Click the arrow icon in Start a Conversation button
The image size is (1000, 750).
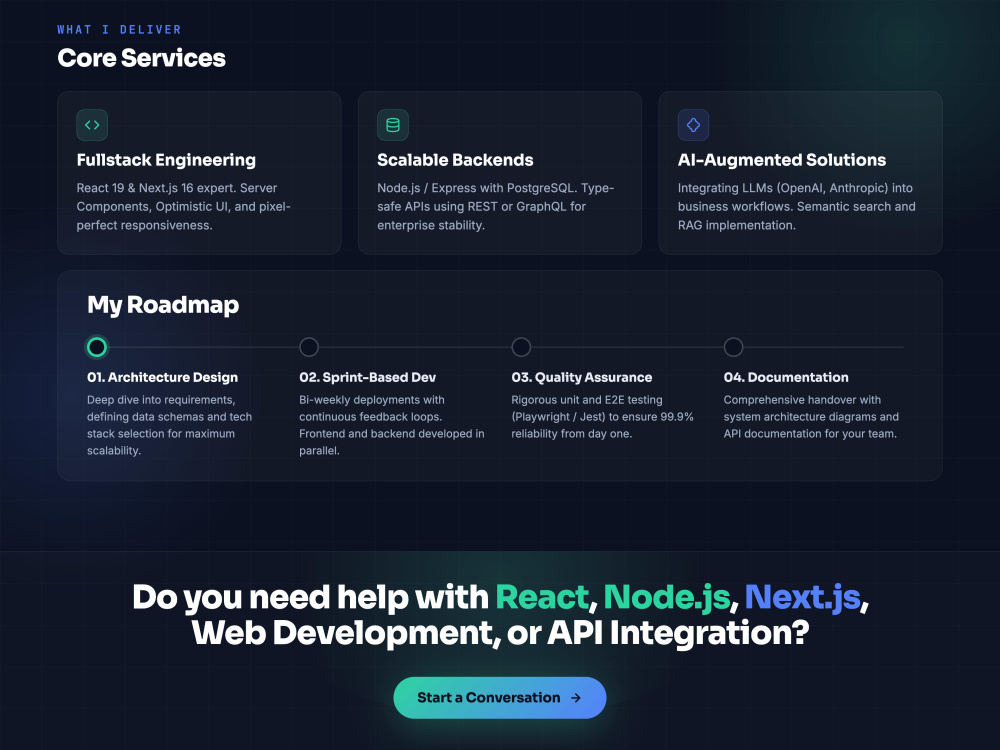click(576, 698)
